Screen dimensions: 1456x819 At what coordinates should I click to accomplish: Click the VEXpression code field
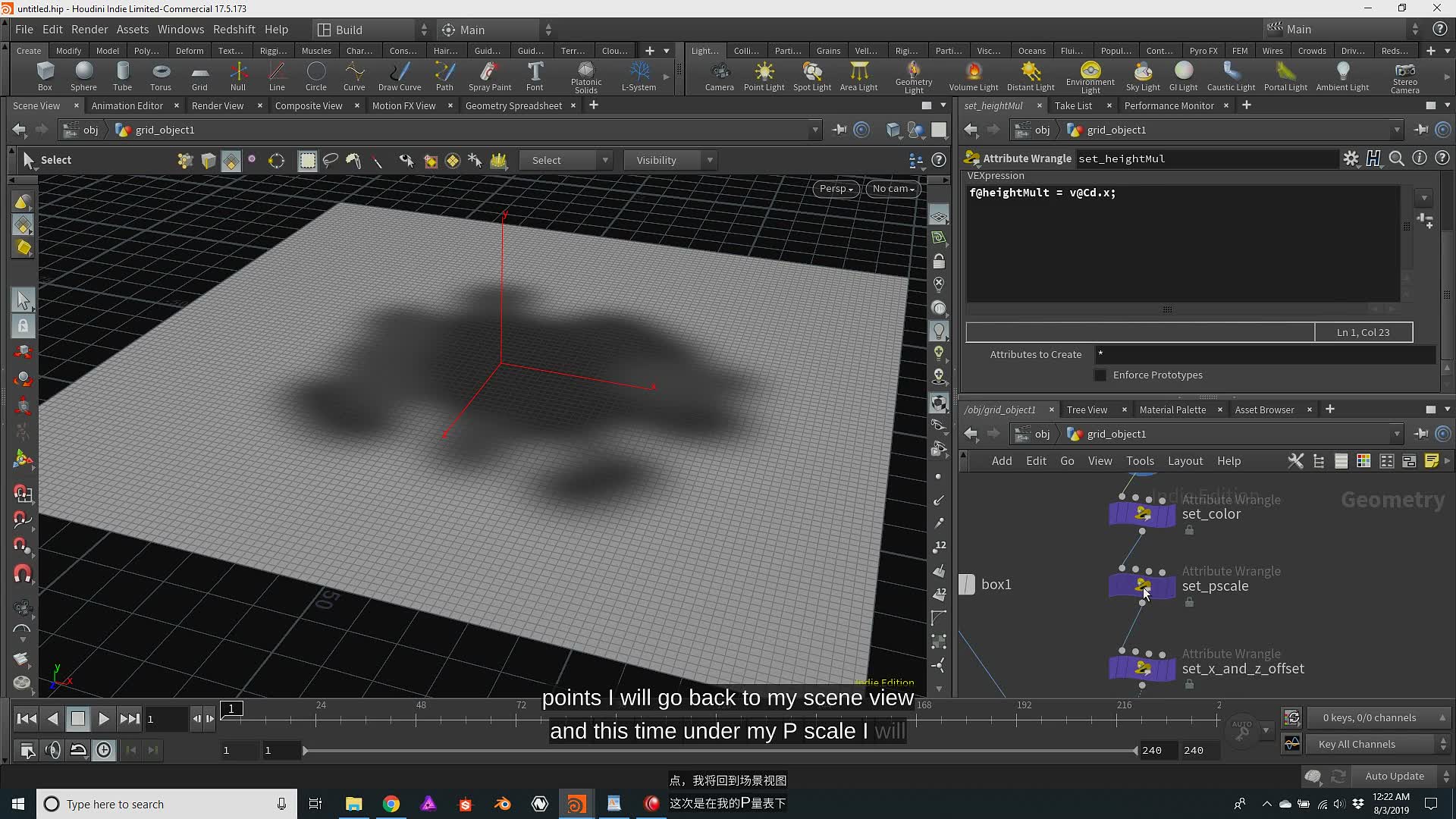pos(1183,244)
